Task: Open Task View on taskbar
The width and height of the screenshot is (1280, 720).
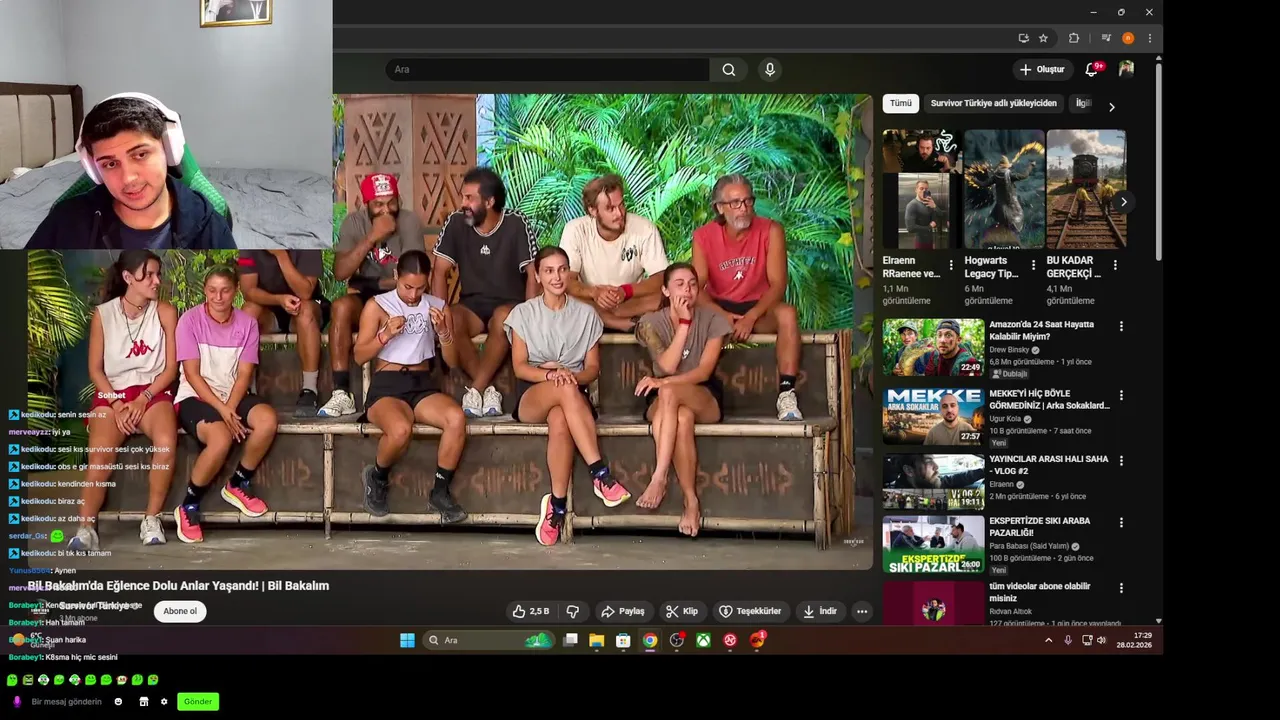Action: (570, 640)
